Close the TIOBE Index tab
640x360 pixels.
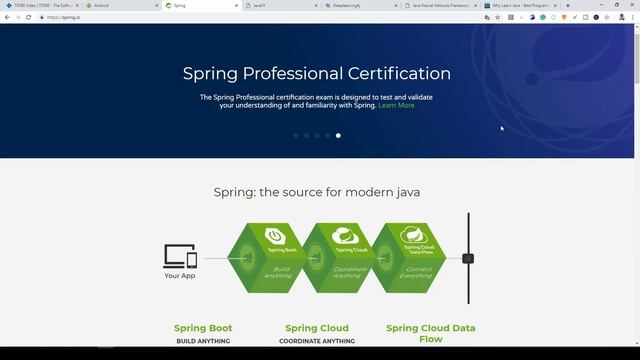tap(77, 6)
